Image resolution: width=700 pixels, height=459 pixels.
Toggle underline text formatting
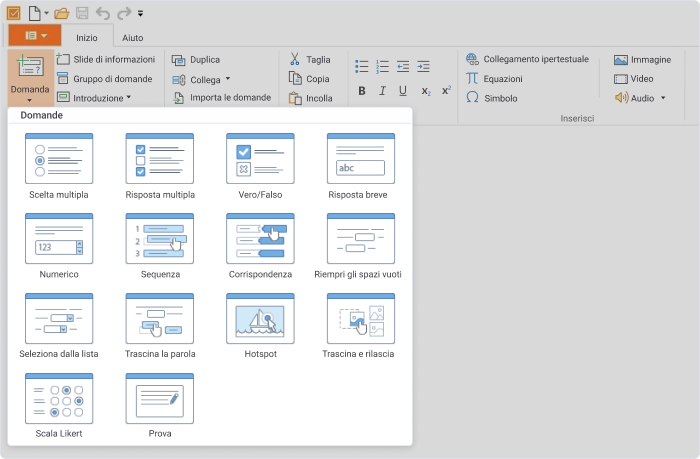(x=403, y=91)
